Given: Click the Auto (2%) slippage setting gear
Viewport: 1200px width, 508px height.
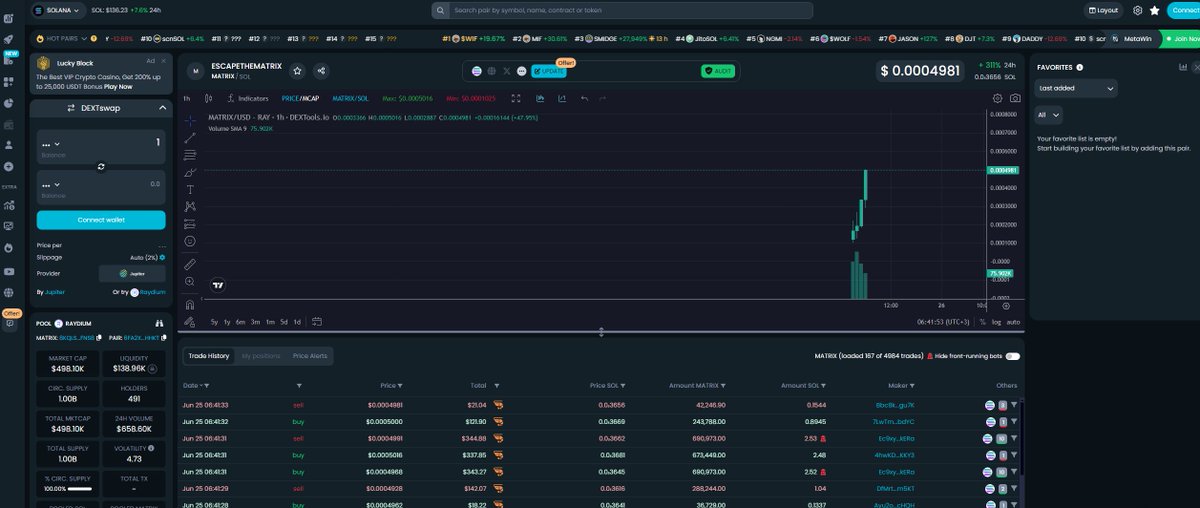Looking at the screenshot, I should pyautogui.click(x=163, y=257).
